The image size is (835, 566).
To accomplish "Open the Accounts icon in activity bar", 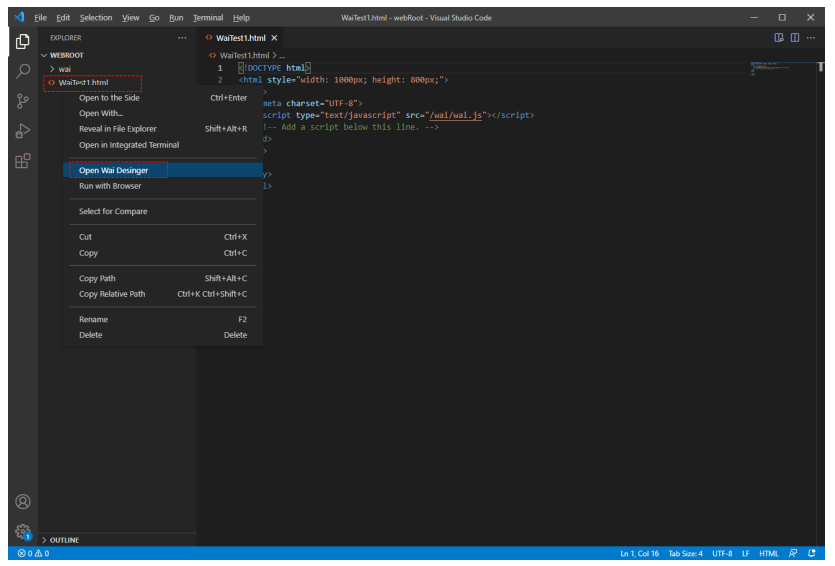I will click(x=22, y=501).
